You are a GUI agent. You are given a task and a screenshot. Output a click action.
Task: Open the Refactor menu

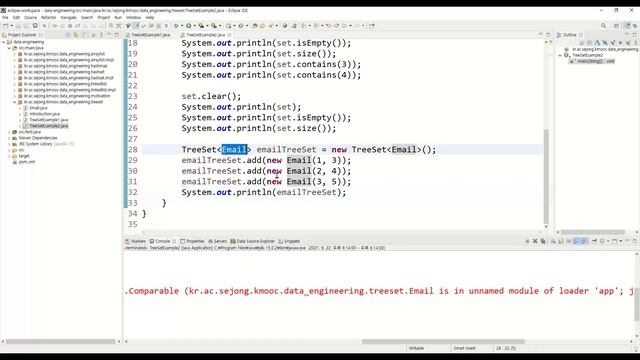pyautogui.click(x=48, y=18)
